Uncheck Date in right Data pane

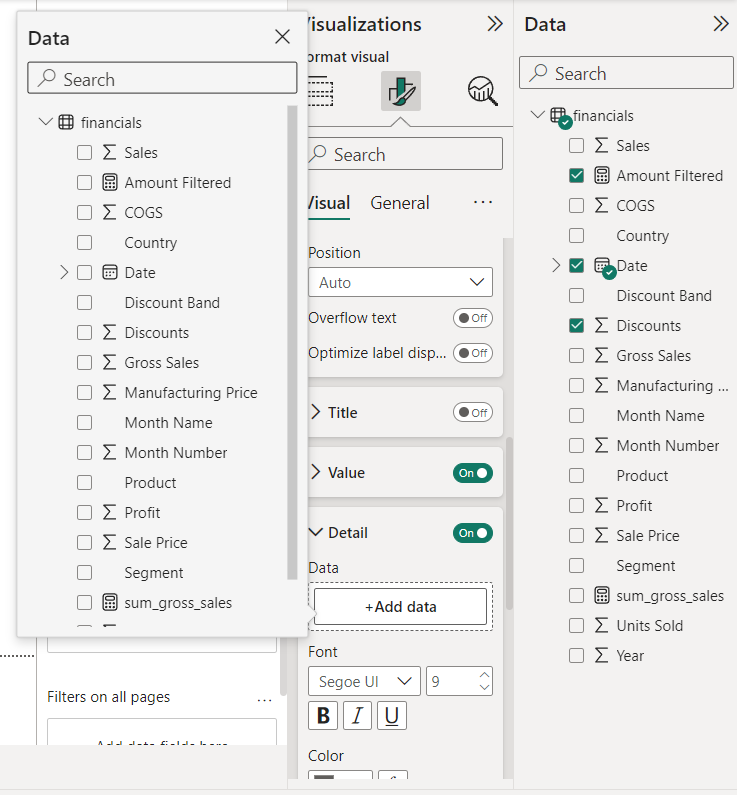coord(576,265)
